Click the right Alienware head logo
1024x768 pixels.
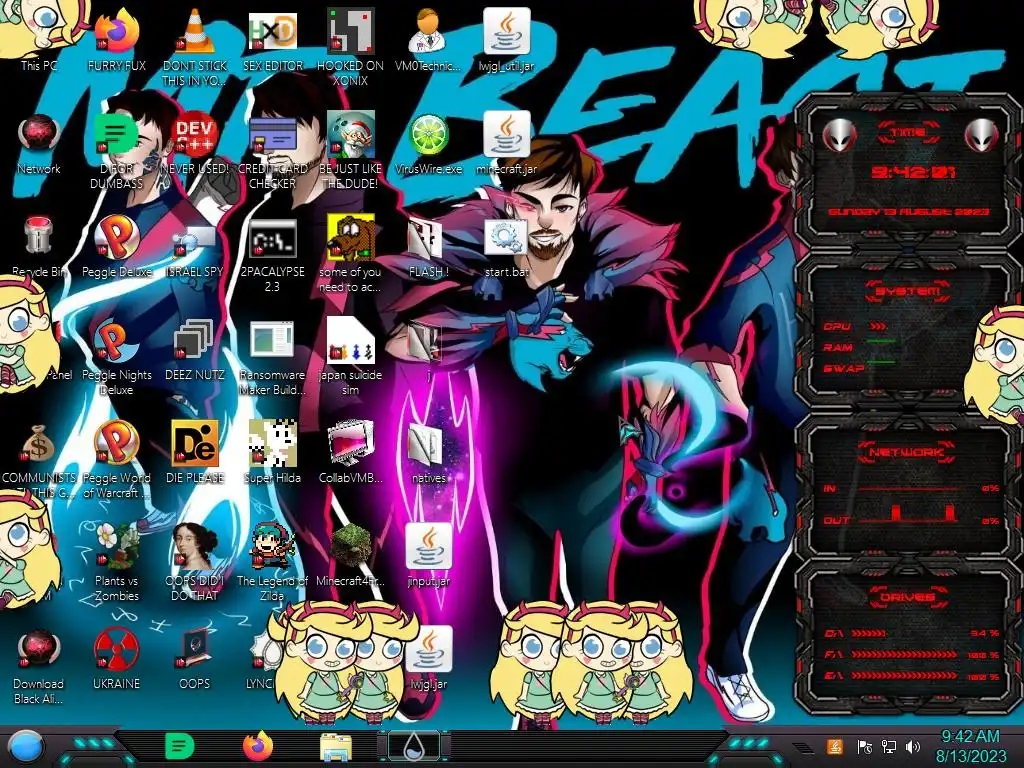pyautogui.click(x=982, y=135)
